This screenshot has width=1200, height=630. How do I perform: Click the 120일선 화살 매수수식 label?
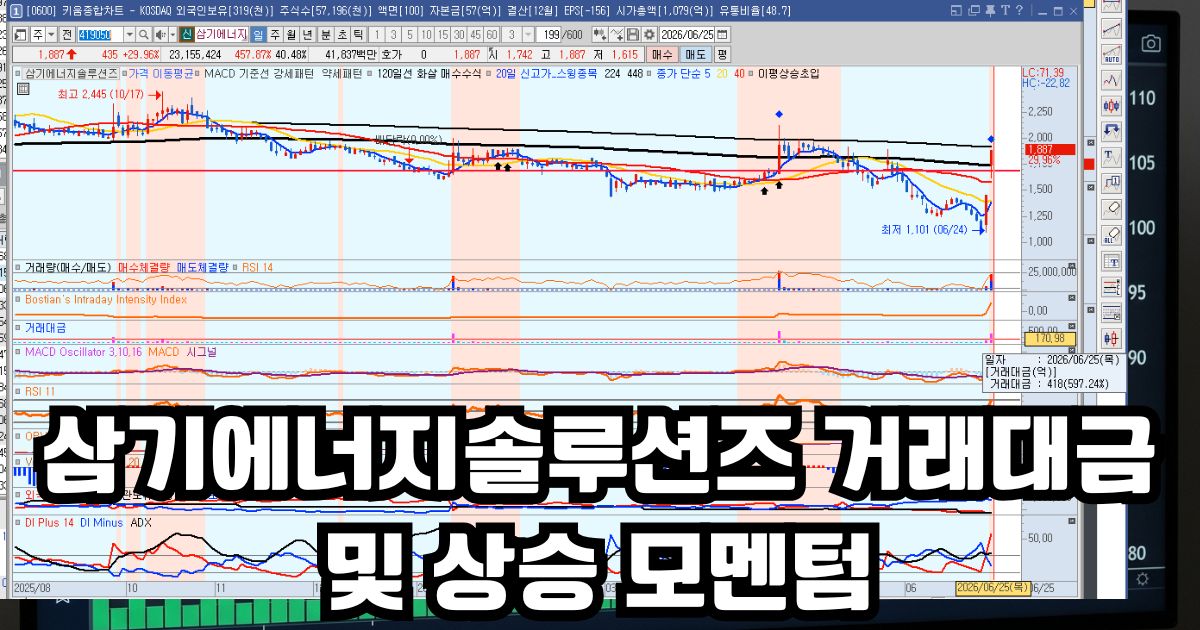429,73
